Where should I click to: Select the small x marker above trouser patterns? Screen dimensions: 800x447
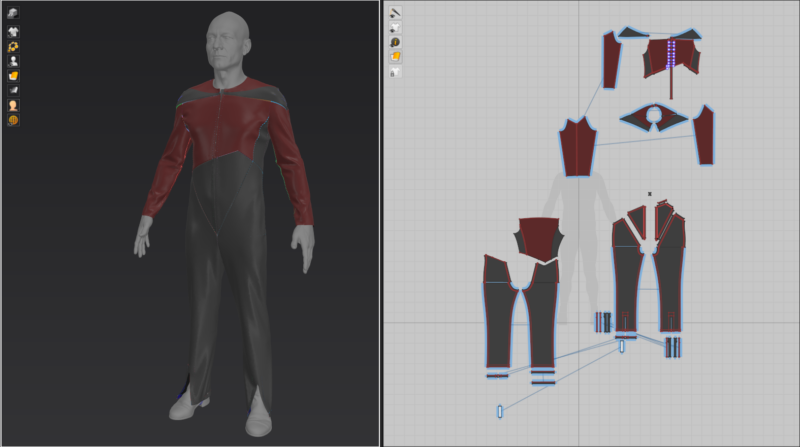pyautogui.click(x=649, y=194)
